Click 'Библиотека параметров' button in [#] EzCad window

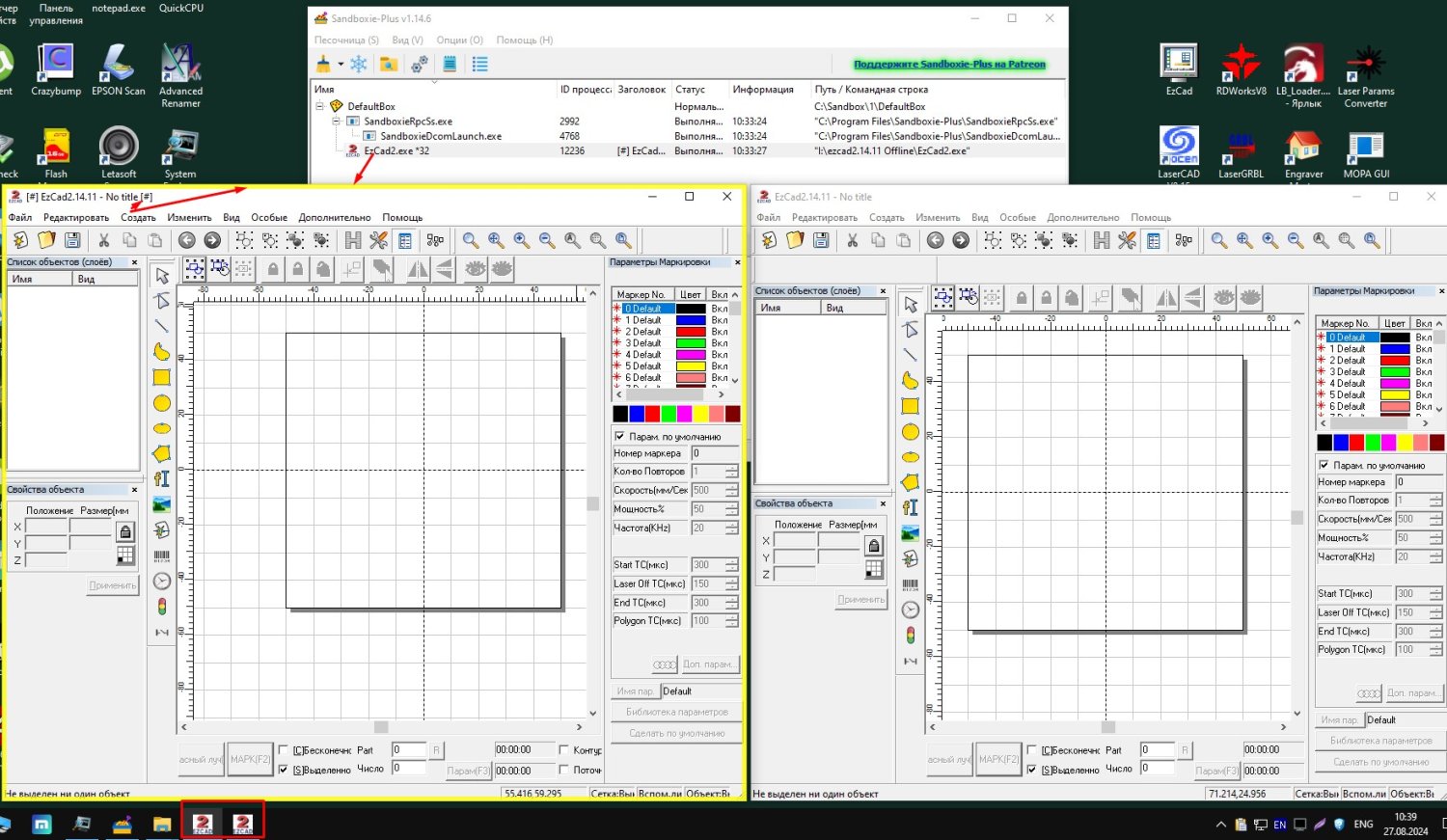click(677, 712)
